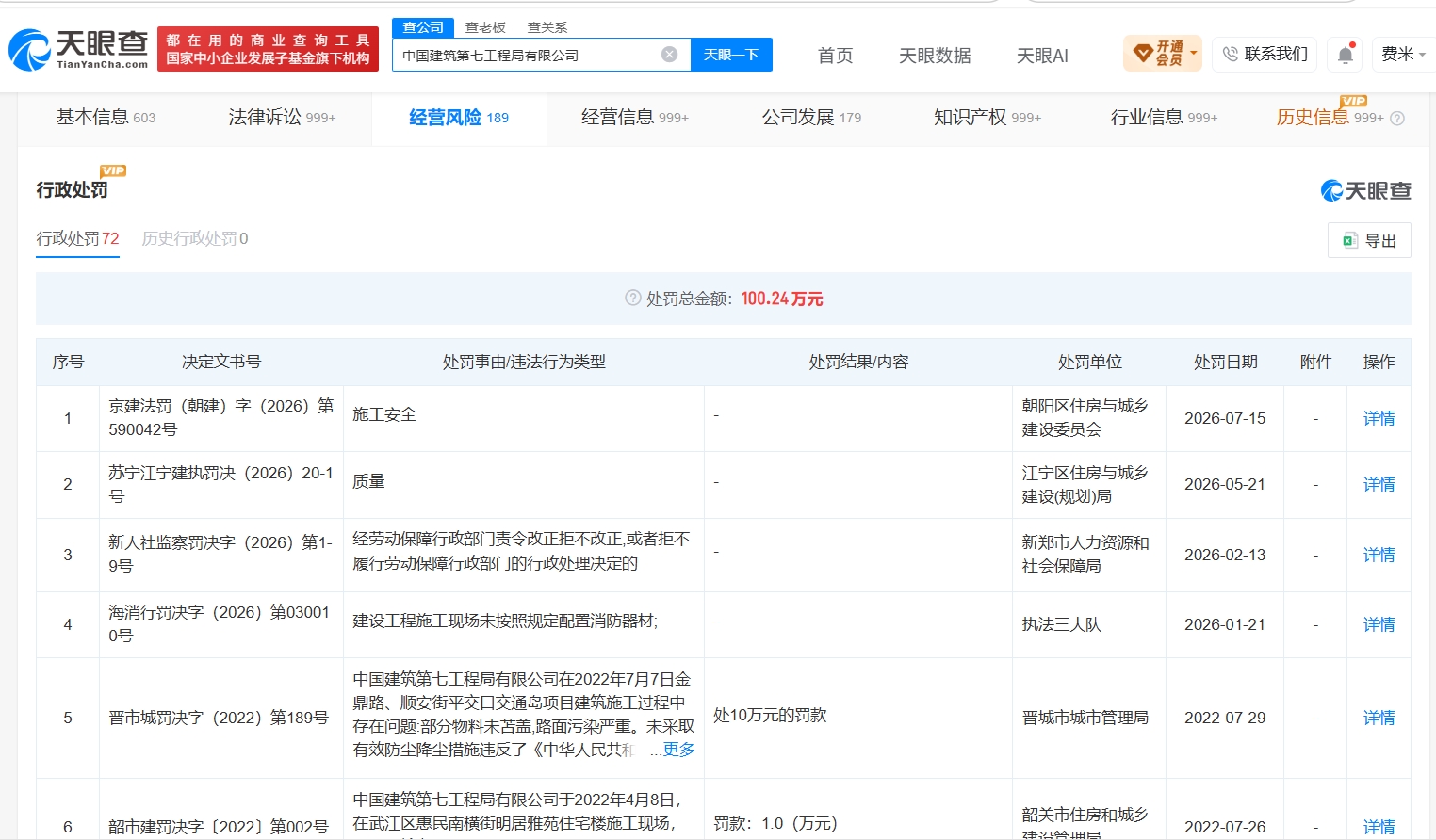Export the penalty list with 导出
This screenshot has height=840, width=1436.
tap(1369, 240)
